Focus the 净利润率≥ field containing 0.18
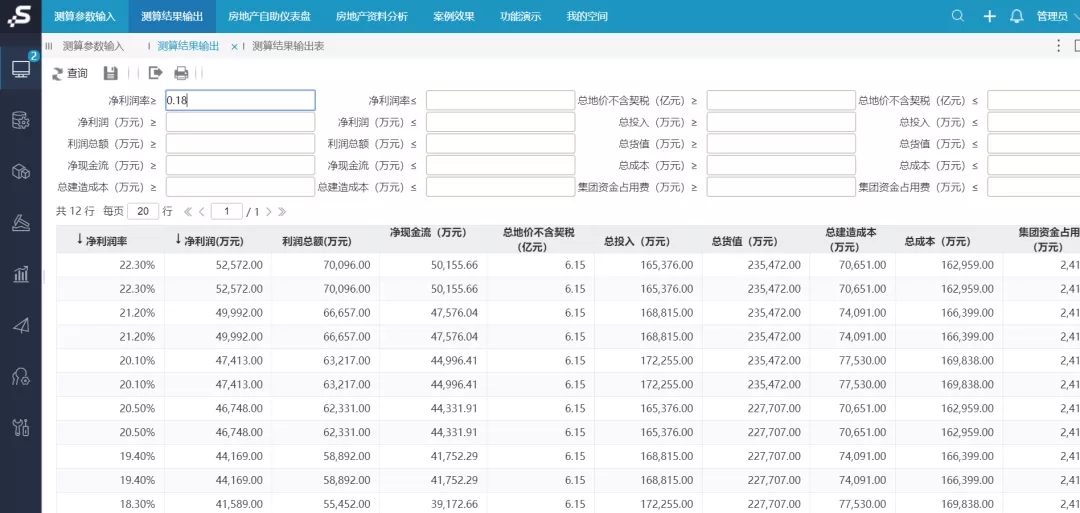Viewport: 1080px width, 513px height. click(x=240, y=101)
